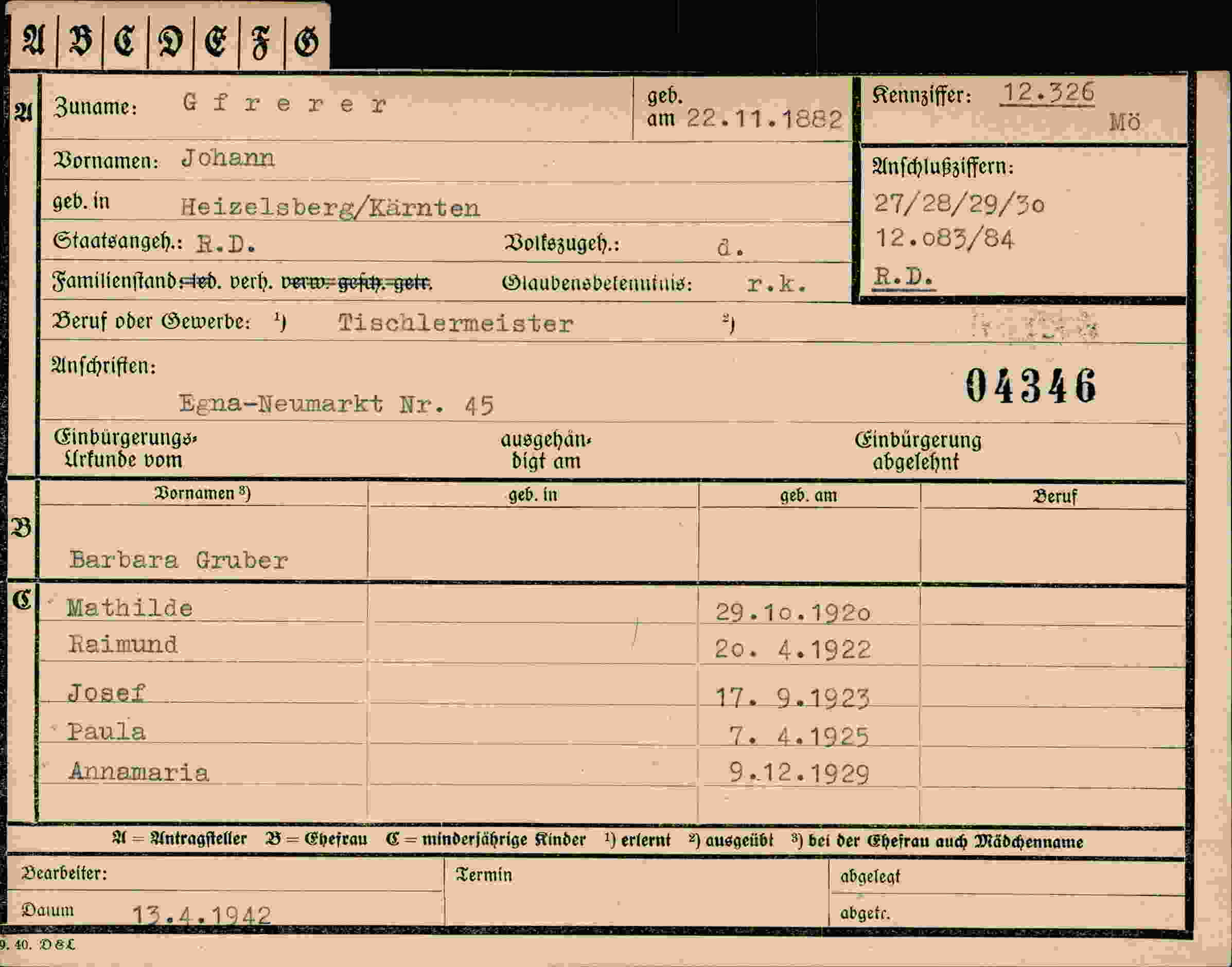Click the first name Johann
1232x967 pixels.
click(227, 158)
